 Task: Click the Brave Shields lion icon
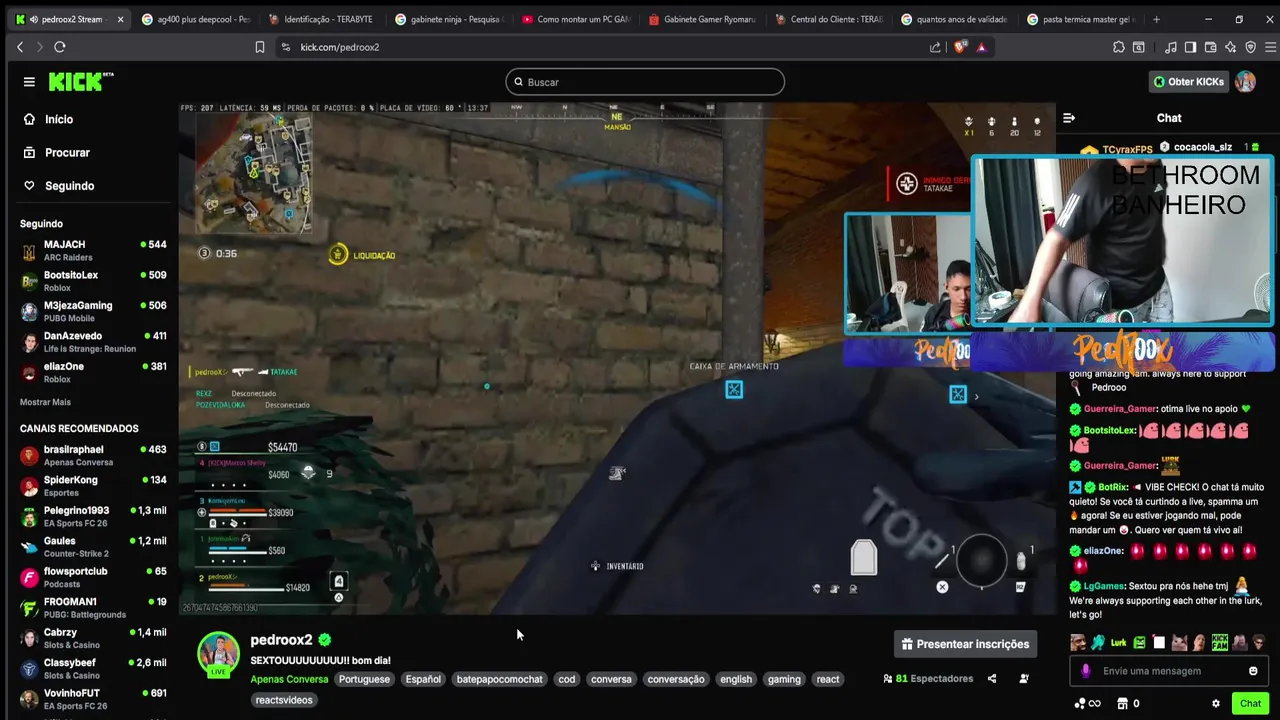pyautogui.click(x=961, y=47)
